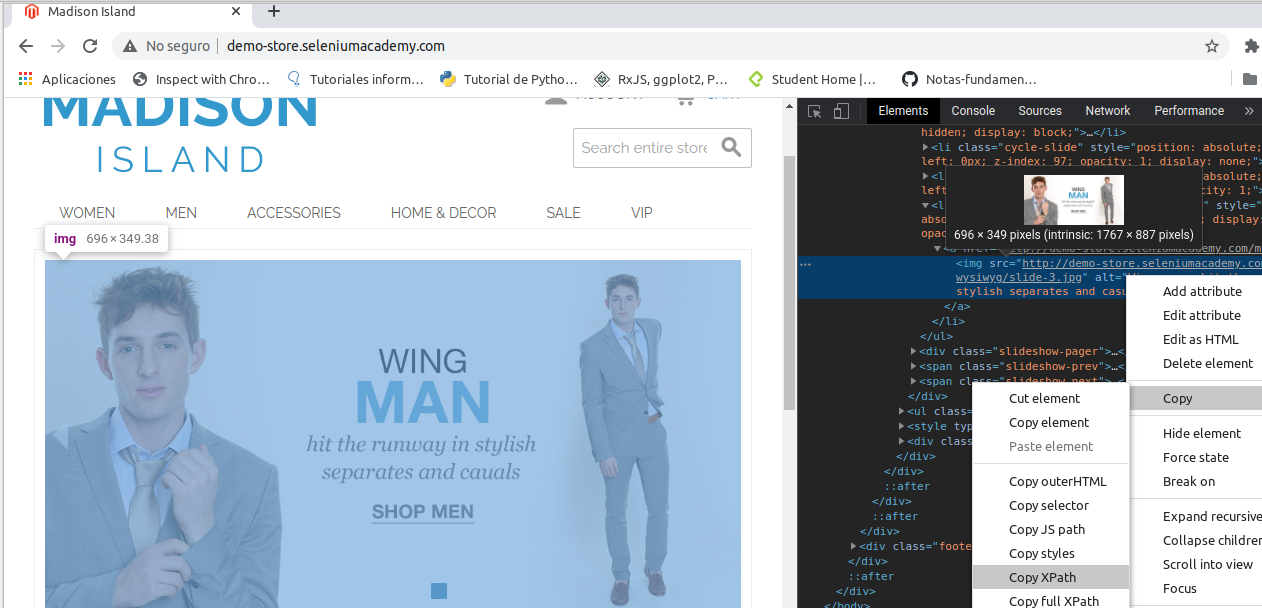Click the browser address bar URL
Image resolution: width=1262 pixels, height=608 pixels.
click(x=336, y=46)
